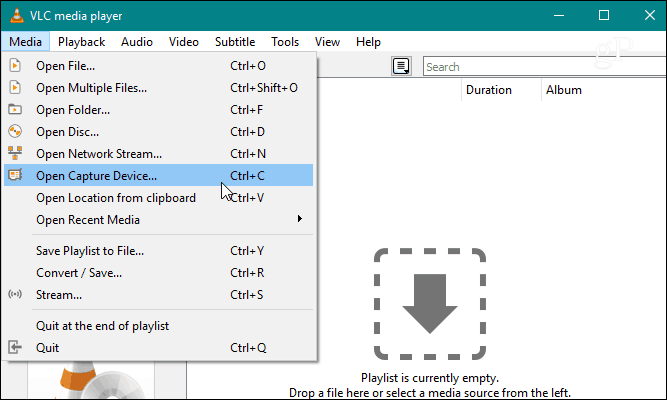This screenshot has height=400, width=667.
Task: Minimize the VLC media player window
Action: [559, 15]
